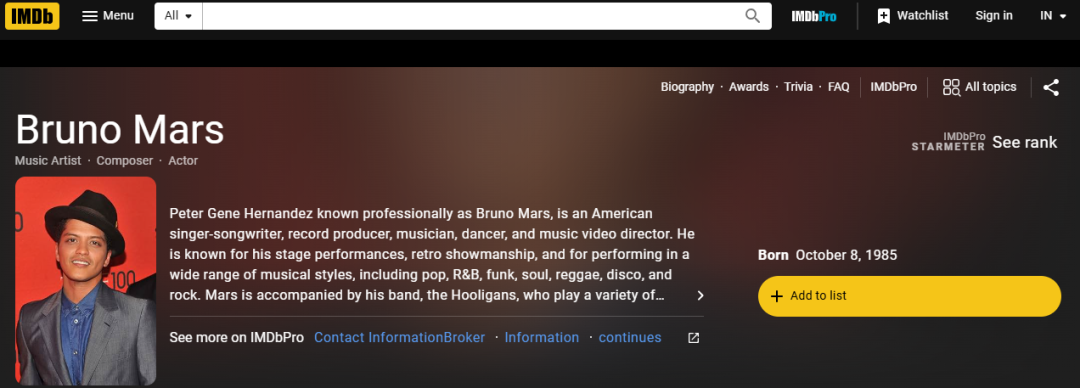Image resolution: width=1080 pixels, height=388 pixels.
Task: Click the Composer profession label
Action: 125,161
